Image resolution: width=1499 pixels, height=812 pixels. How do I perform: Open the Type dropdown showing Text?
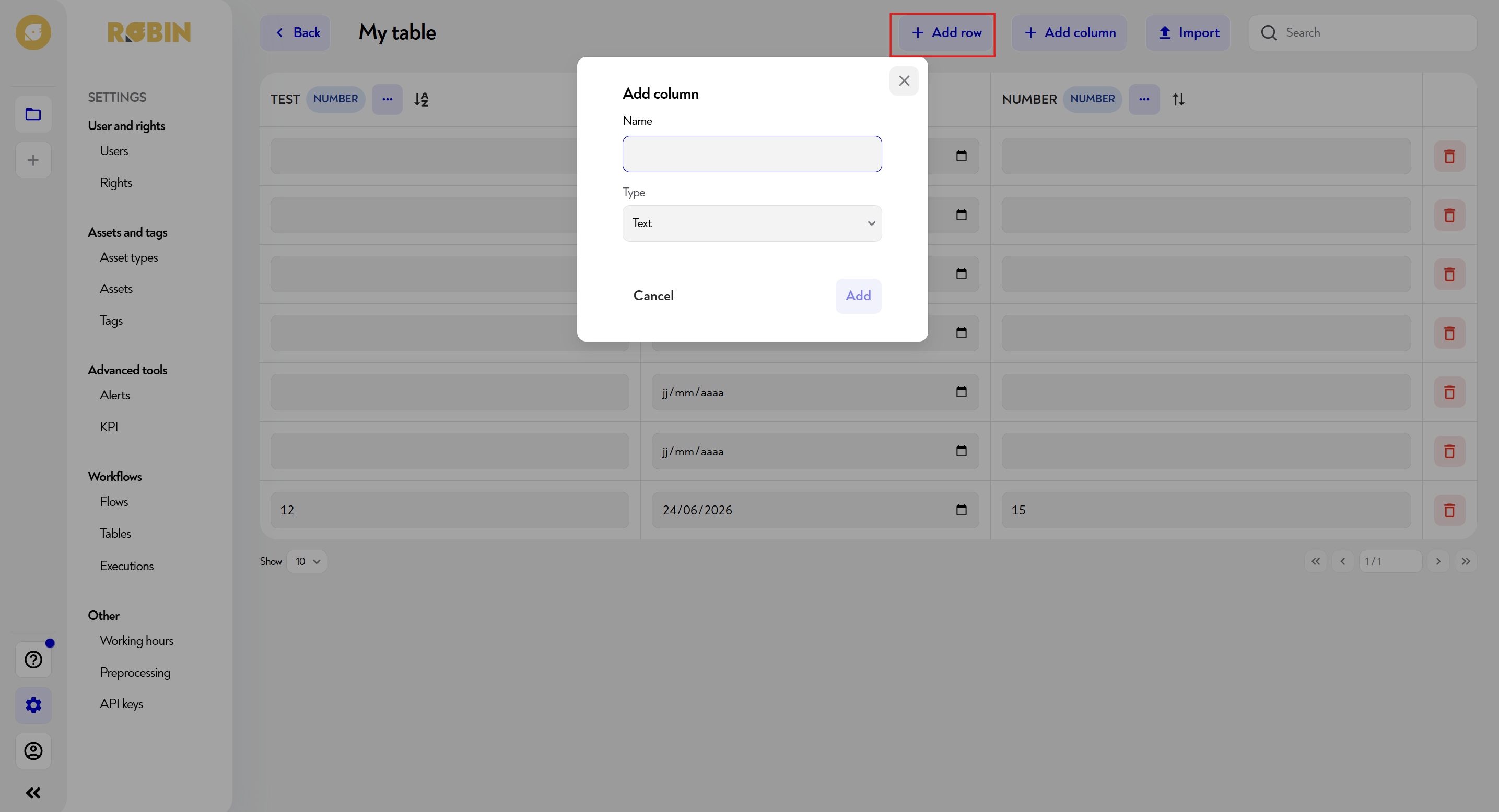coord(752,223)
